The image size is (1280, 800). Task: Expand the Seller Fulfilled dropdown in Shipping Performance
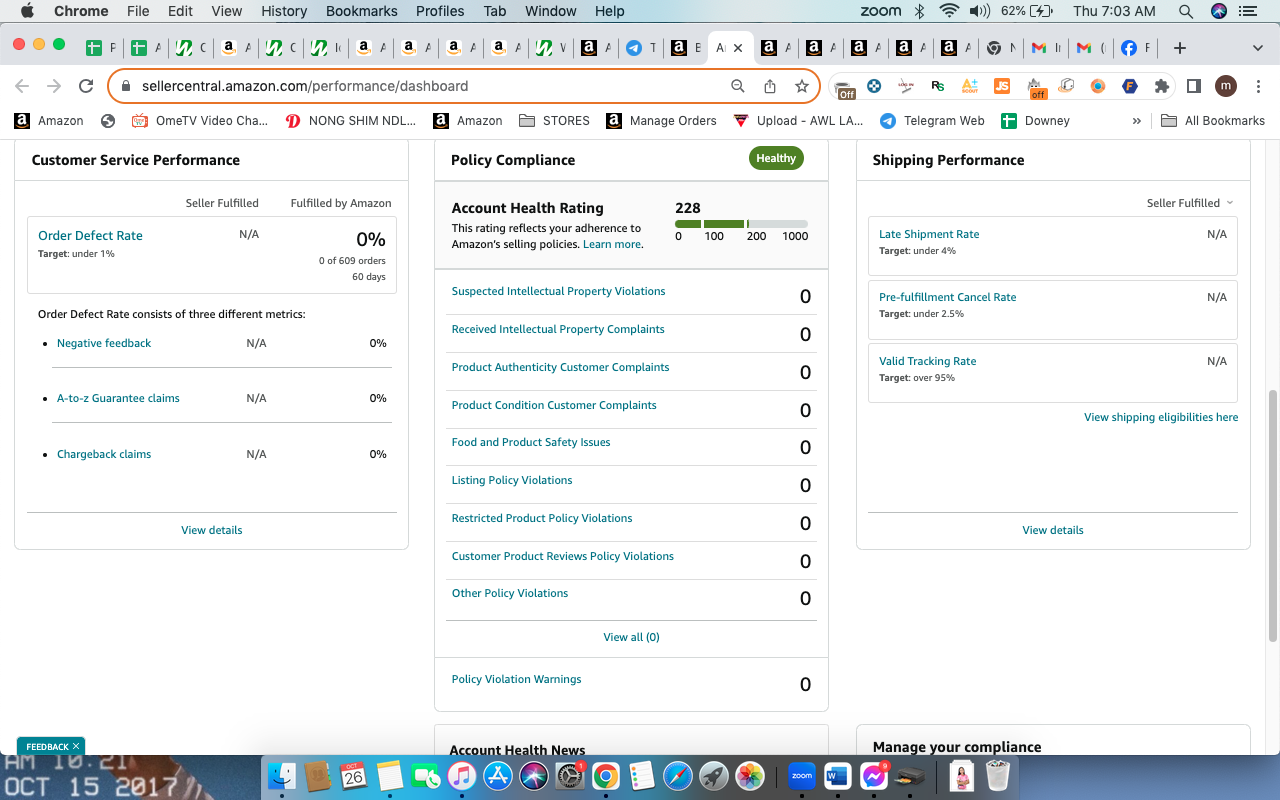pyautogui.click(x=1190, y=203)
